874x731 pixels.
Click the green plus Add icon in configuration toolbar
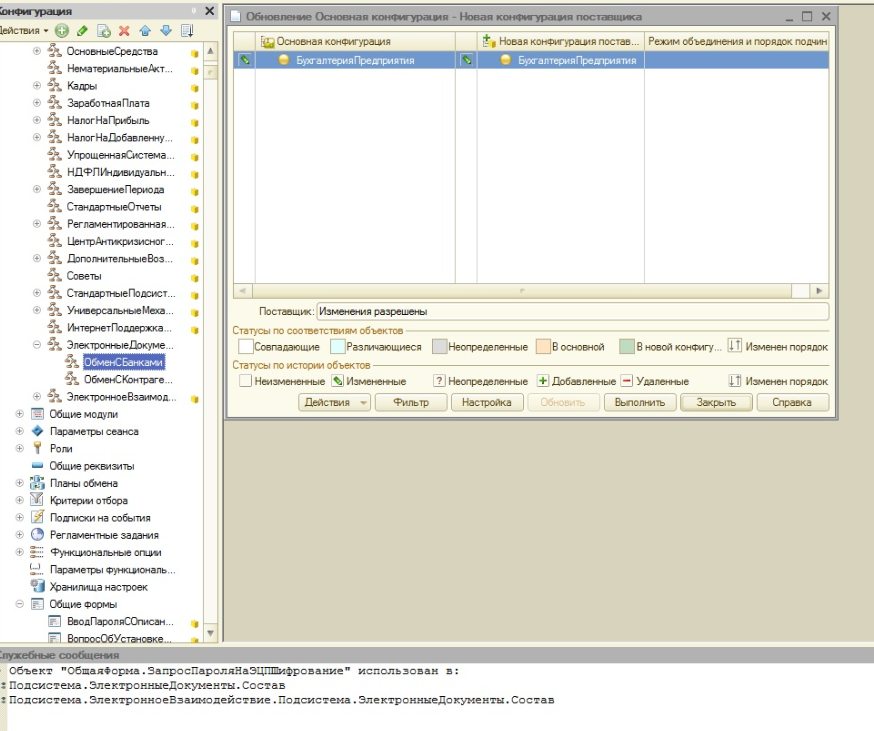pos(62,31)
